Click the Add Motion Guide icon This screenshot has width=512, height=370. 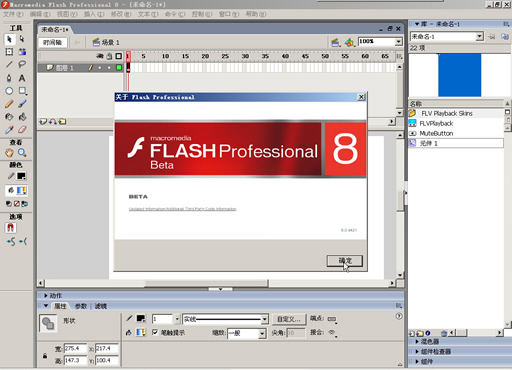point(53,122)
